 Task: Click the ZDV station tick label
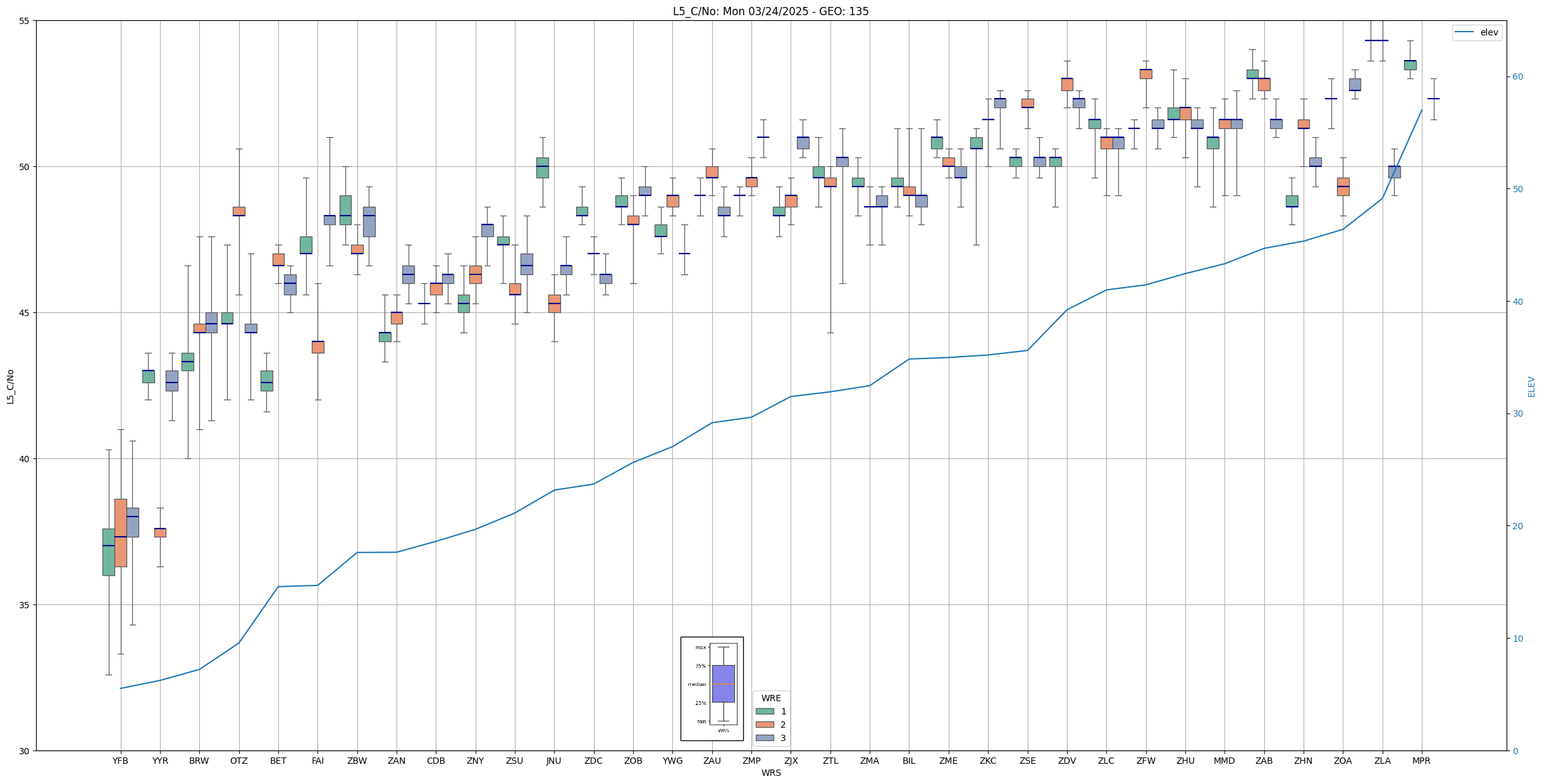tap(1066, 761)
